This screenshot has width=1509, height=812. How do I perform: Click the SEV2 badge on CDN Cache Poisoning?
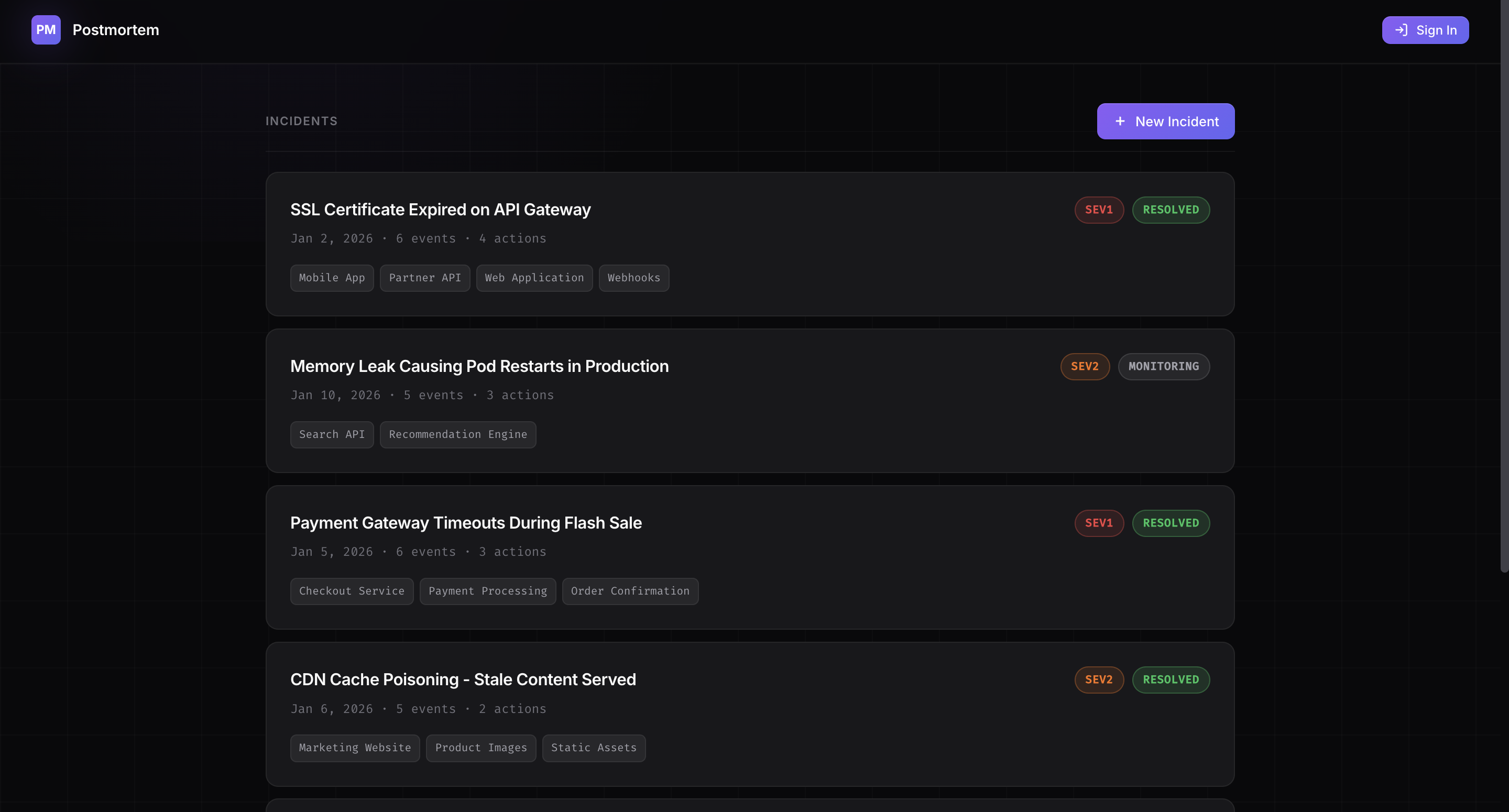coord(1098,679)
